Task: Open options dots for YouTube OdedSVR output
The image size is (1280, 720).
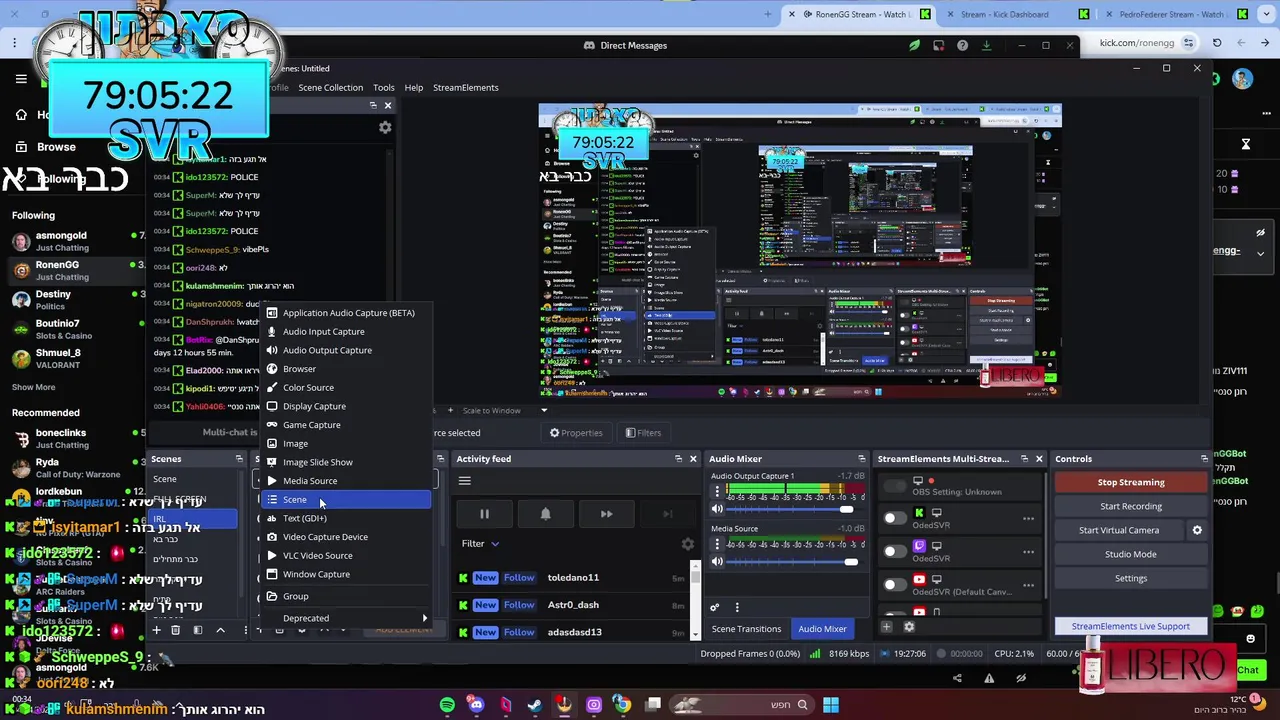Action: (1028, 584)
